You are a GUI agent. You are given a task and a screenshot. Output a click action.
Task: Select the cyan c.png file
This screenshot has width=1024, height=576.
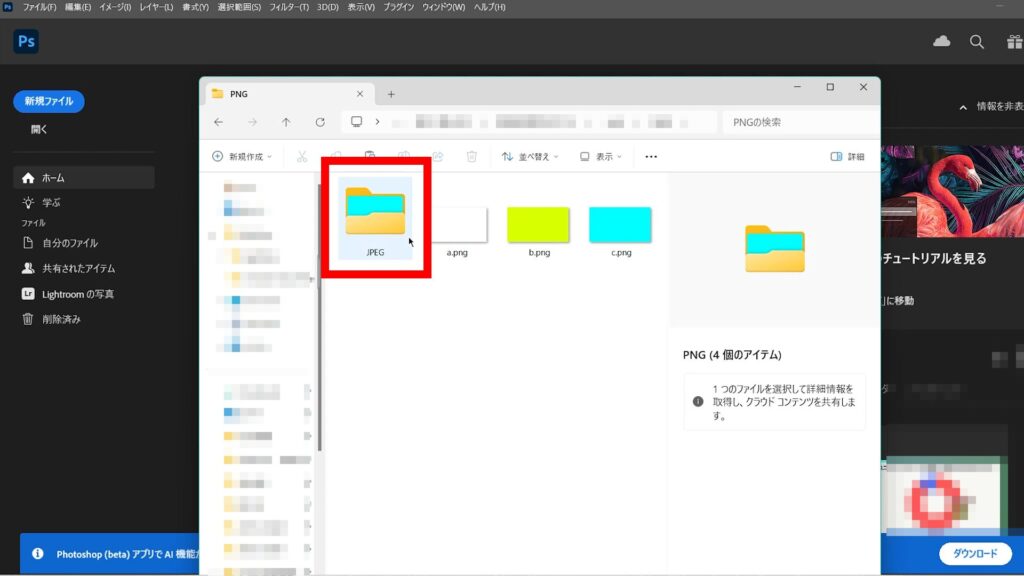click(x=620, y=231)
